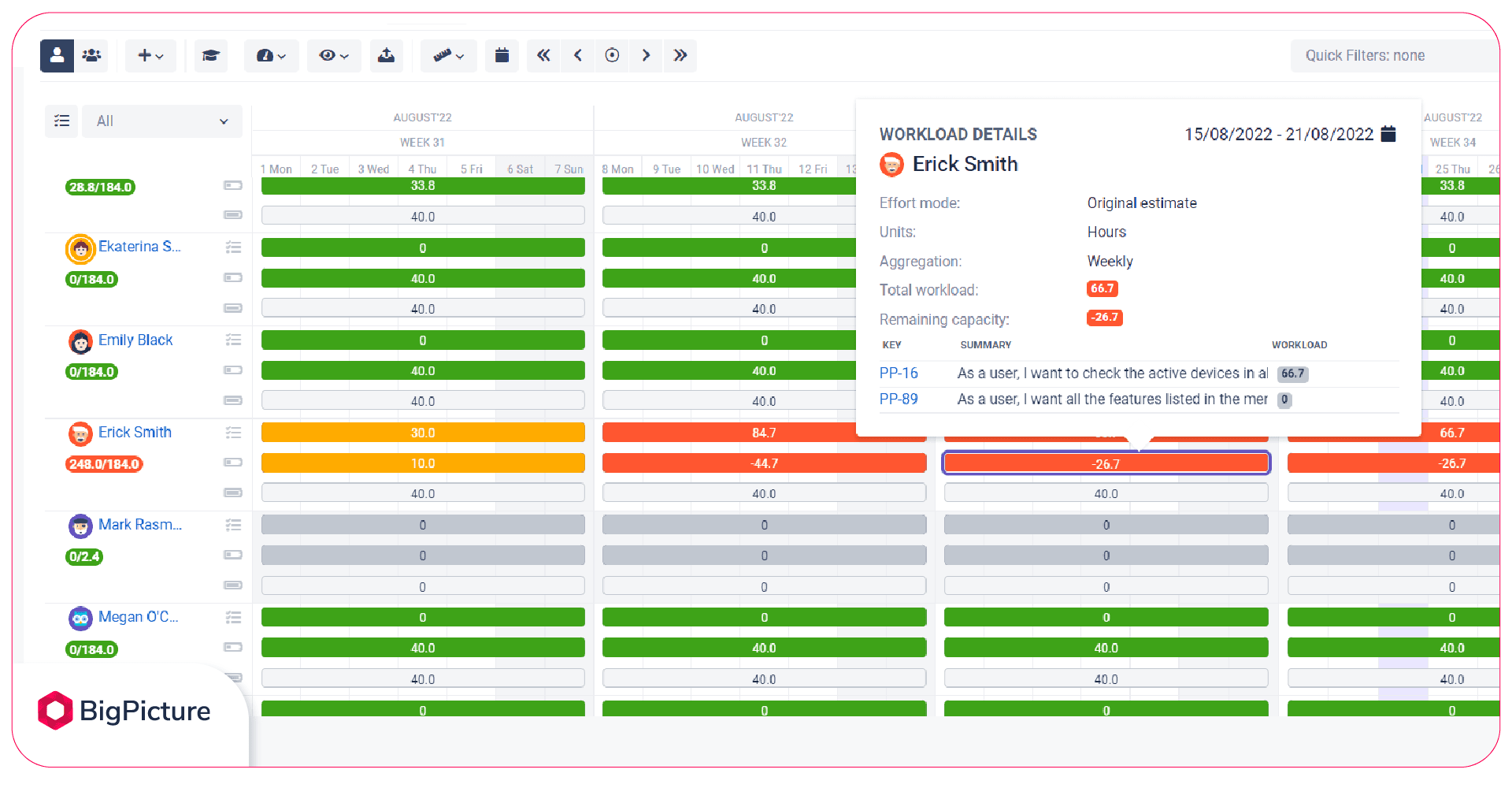Viewport: 1512px width, 788px height.
Task: Click the 1 Mon day header
Action: [276, 169]
